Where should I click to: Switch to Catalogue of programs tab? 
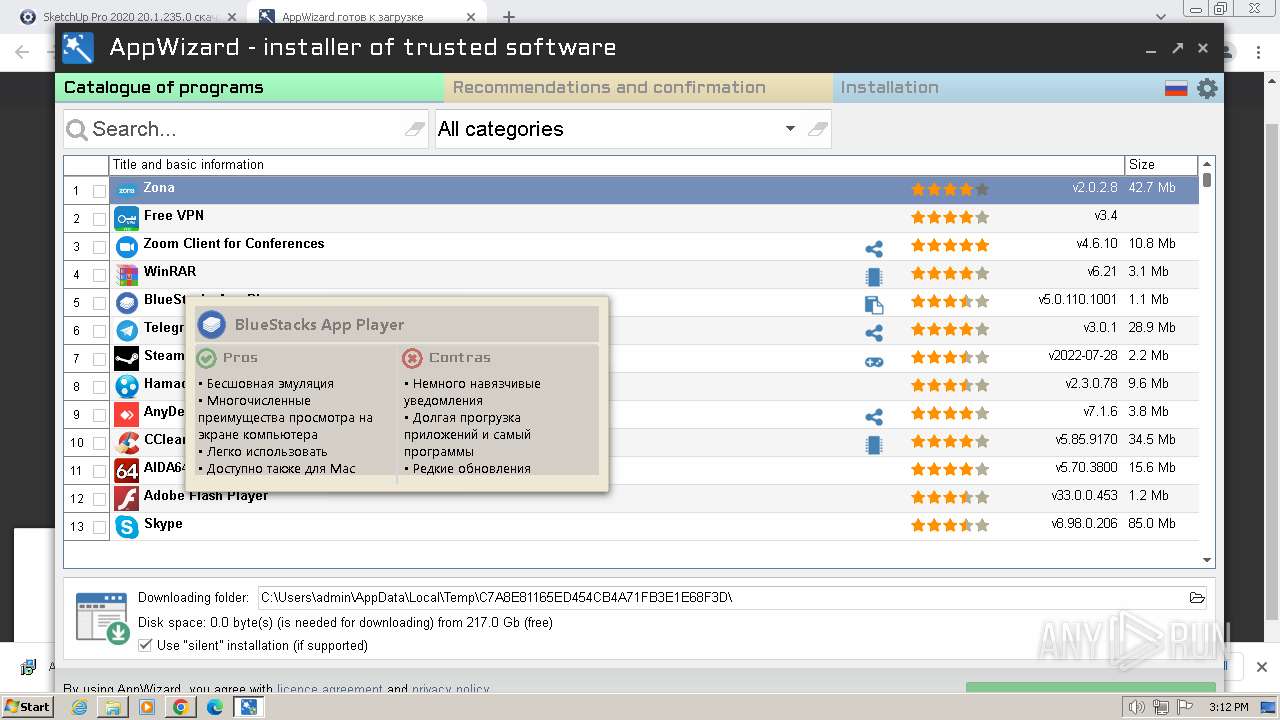pos(249,88)
